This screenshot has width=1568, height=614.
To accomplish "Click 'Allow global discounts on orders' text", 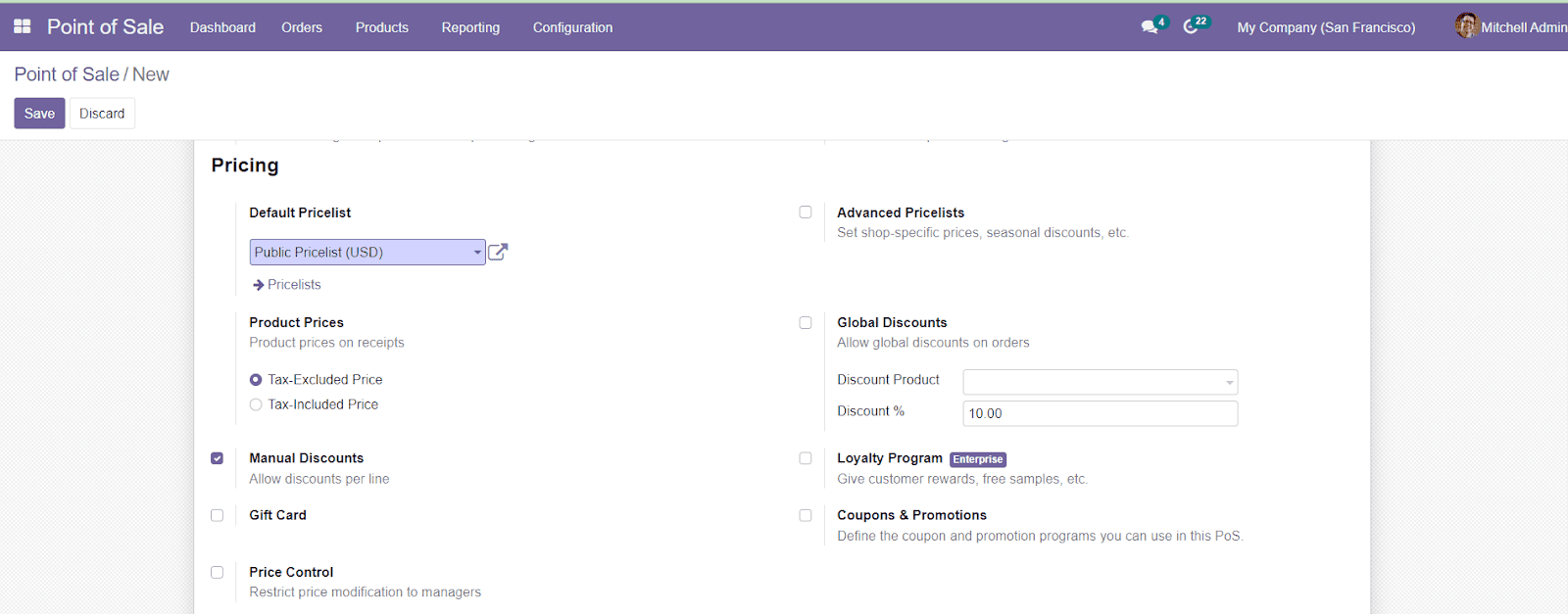I will coord(934,343).
